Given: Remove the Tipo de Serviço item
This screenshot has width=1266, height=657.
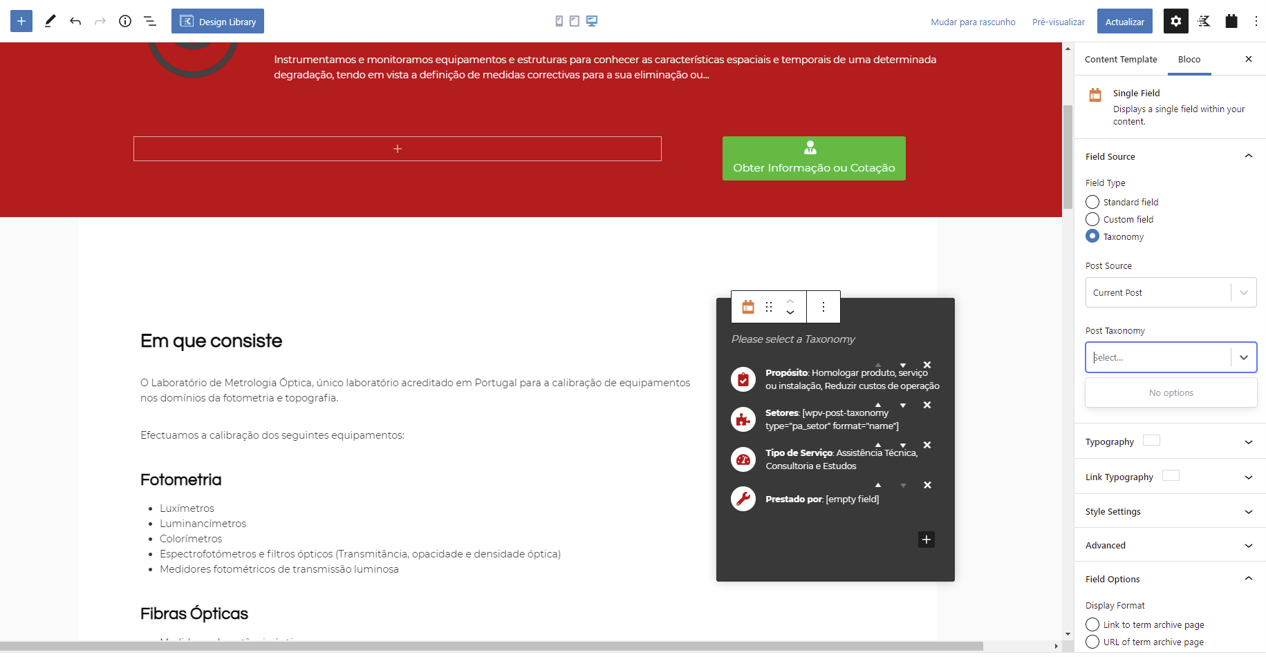Looking at the screenshot, I should [927, 445].
